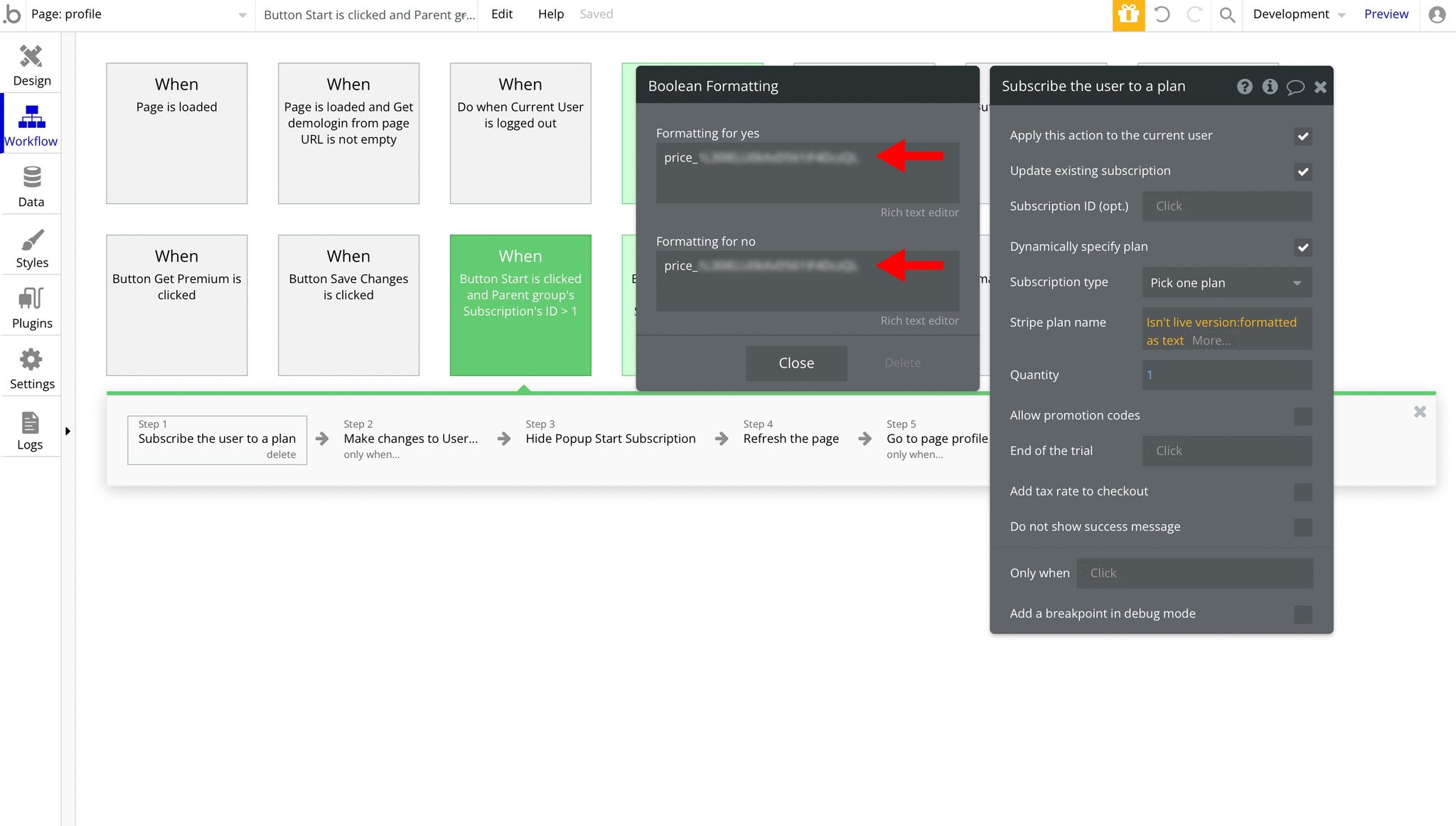Open the Logs icon in sidebar
The width and height of the screenshot is (1456, 826).
click(30, 429)
